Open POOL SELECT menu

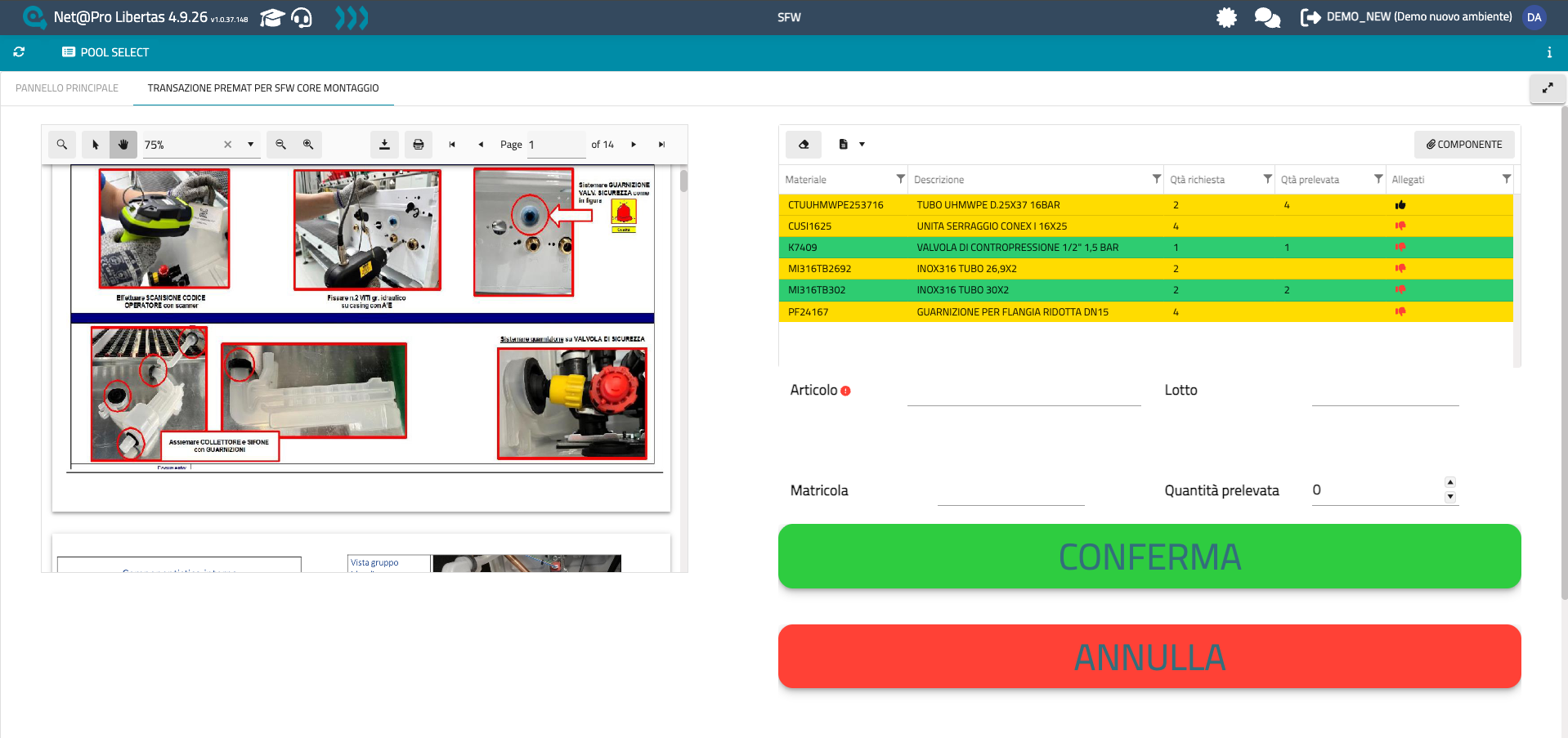pos(105,52)
